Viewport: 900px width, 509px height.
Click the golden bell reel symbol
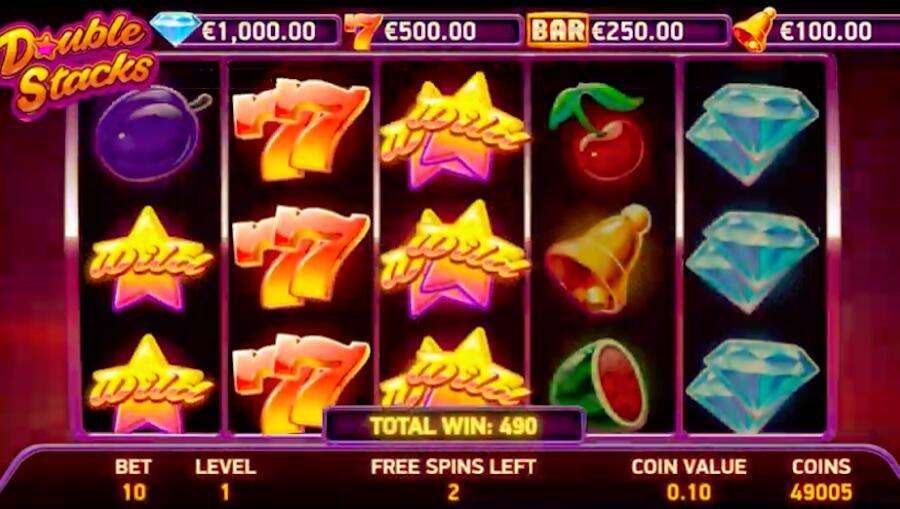pyautogui.click(x=599, y=258)
